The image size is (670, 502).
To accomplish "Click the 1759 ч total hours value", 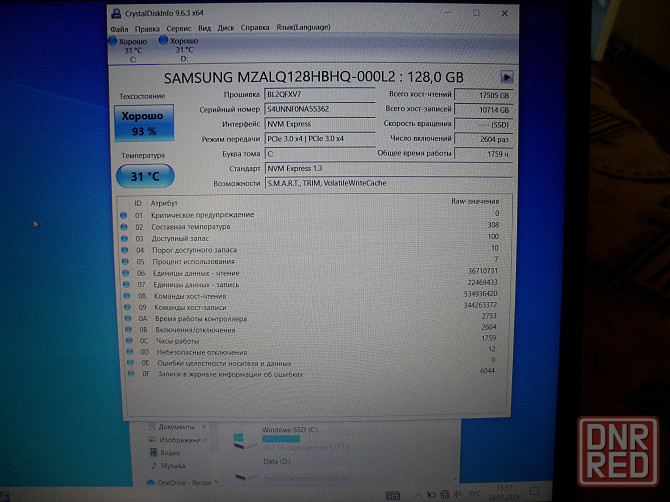I will [x=483, y=154].
